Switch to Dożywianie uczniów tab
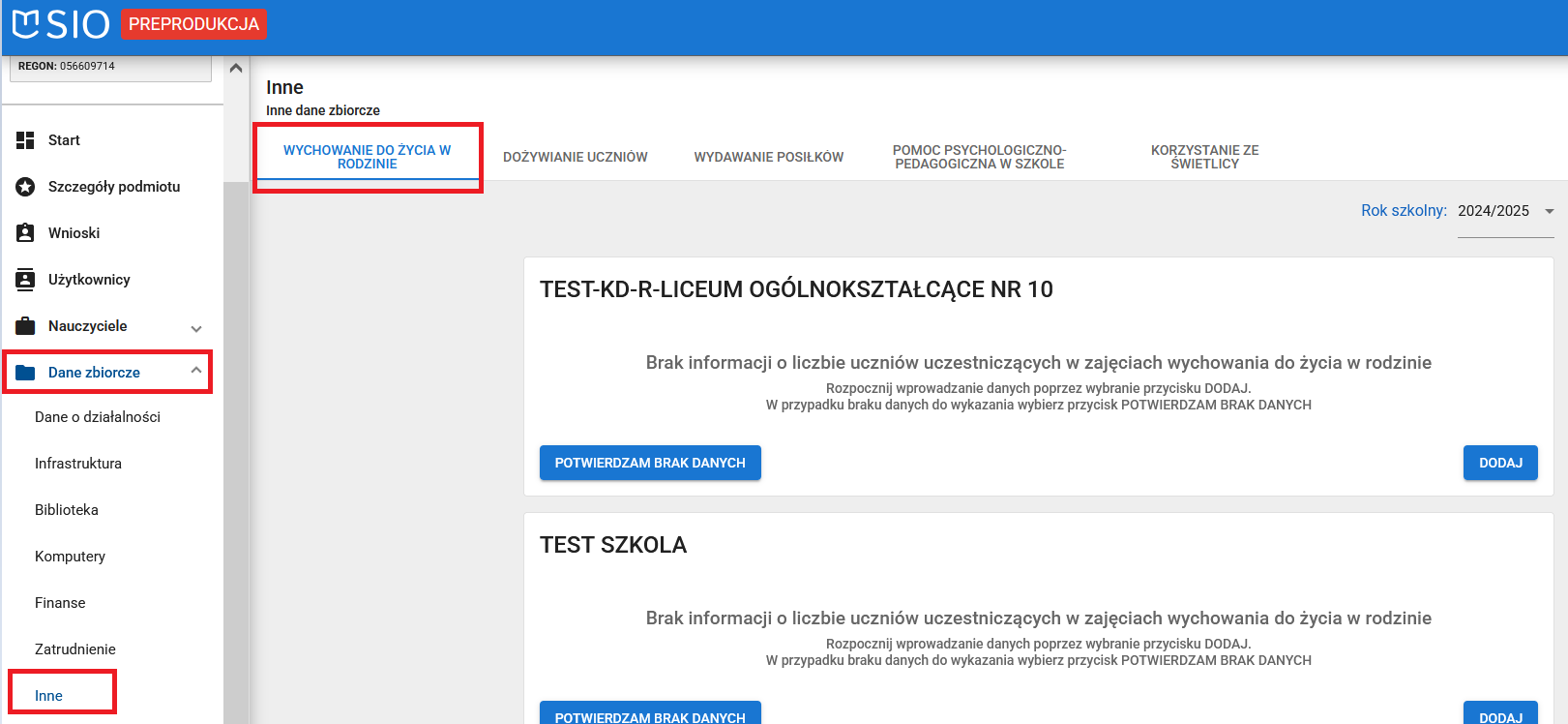Viewport: 1568px width, 724px height. click(x=575, y=157)
